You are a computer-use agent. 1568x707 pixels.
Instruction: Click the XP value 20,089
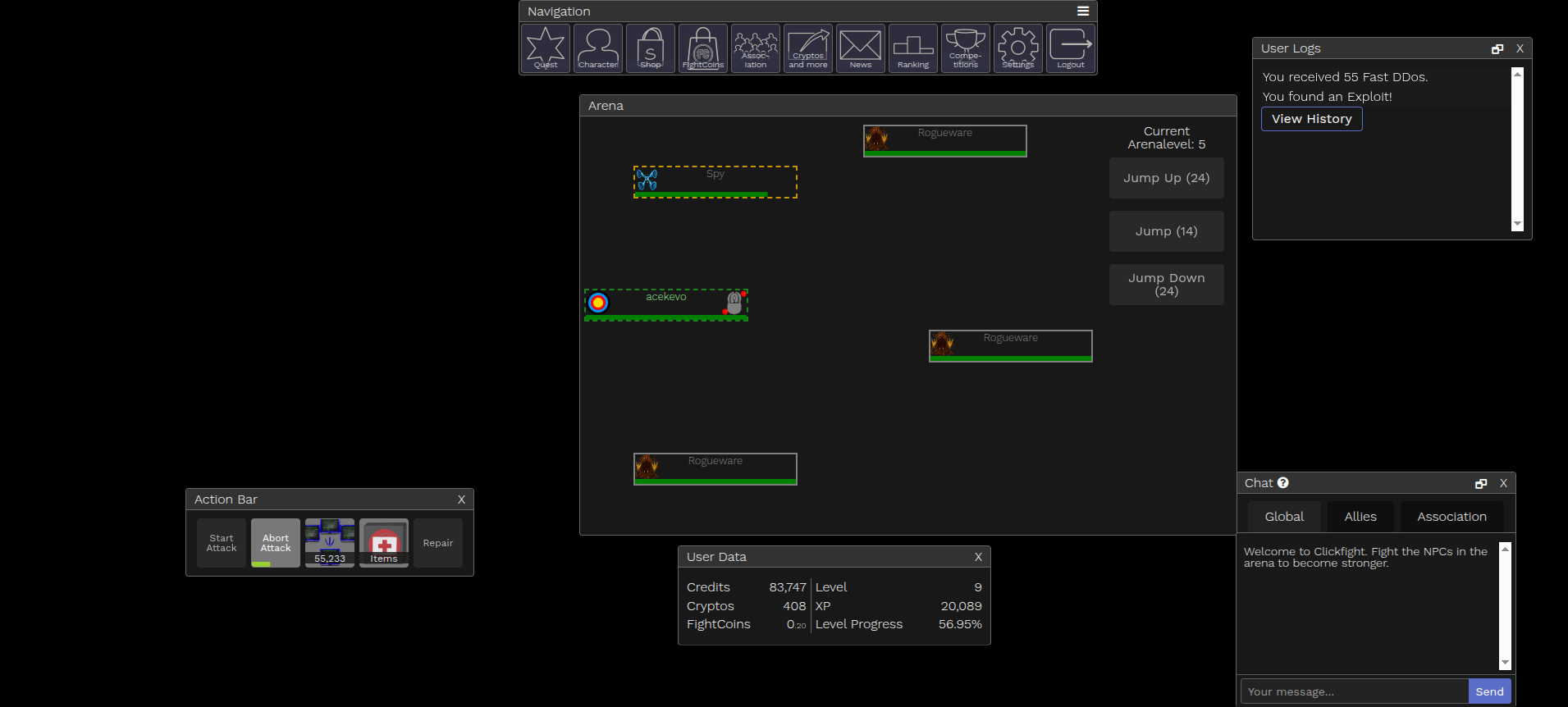pos(961,606)
